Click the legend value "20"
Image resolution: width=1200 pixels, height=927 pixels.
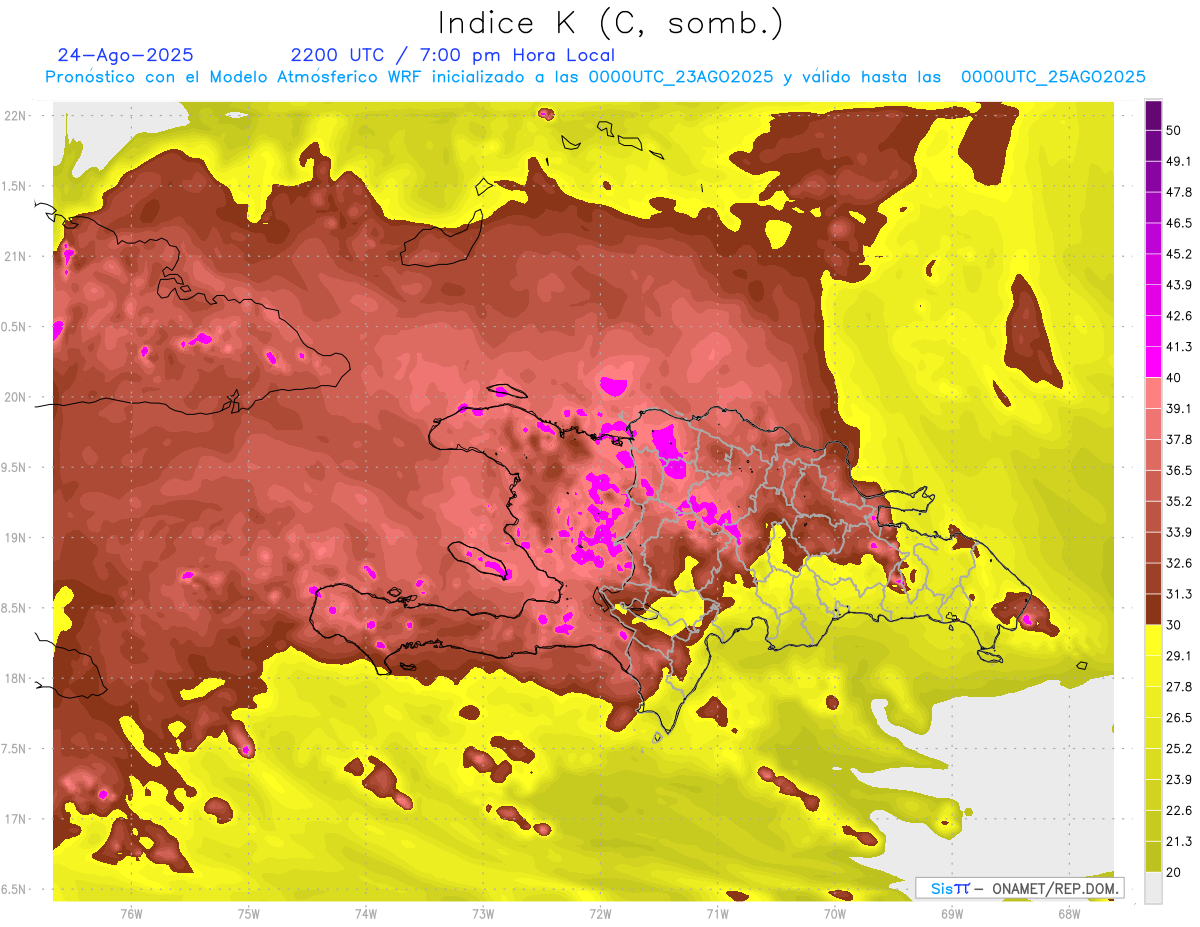pos(1174,873)
